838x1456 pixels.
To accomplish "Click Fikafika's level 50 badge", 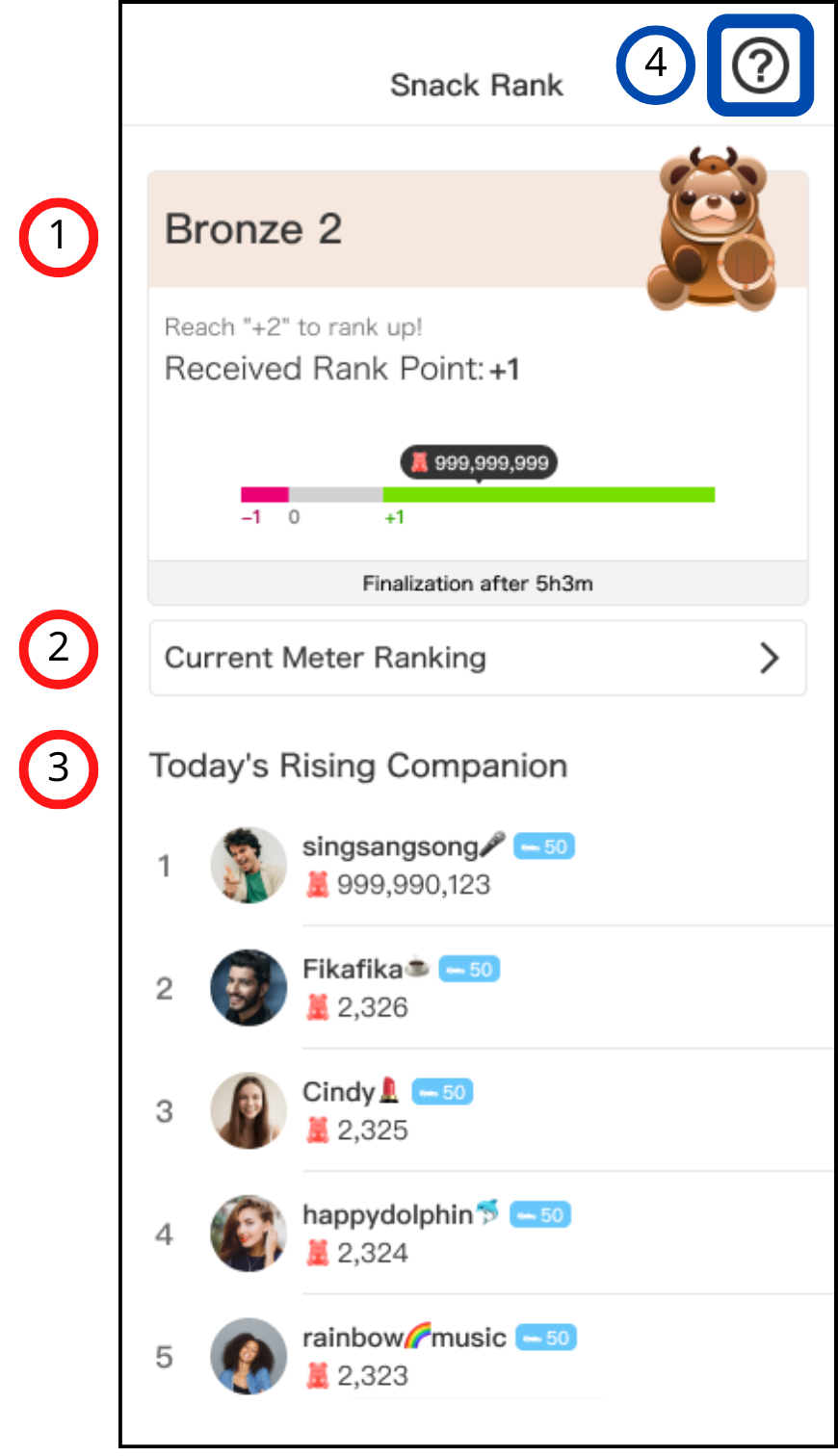I will click(x=469, y=970).
